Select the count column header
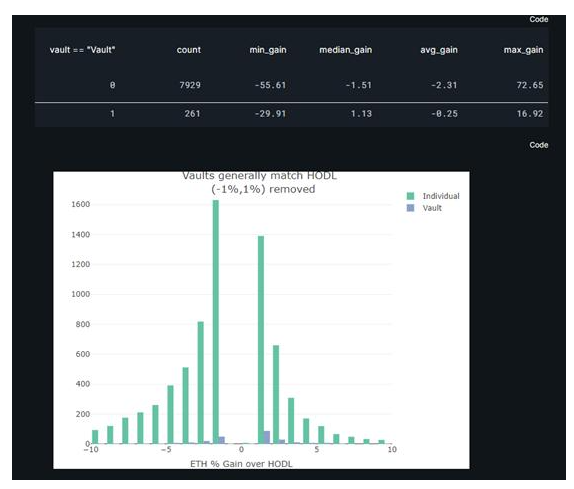 tap(189, 50)
